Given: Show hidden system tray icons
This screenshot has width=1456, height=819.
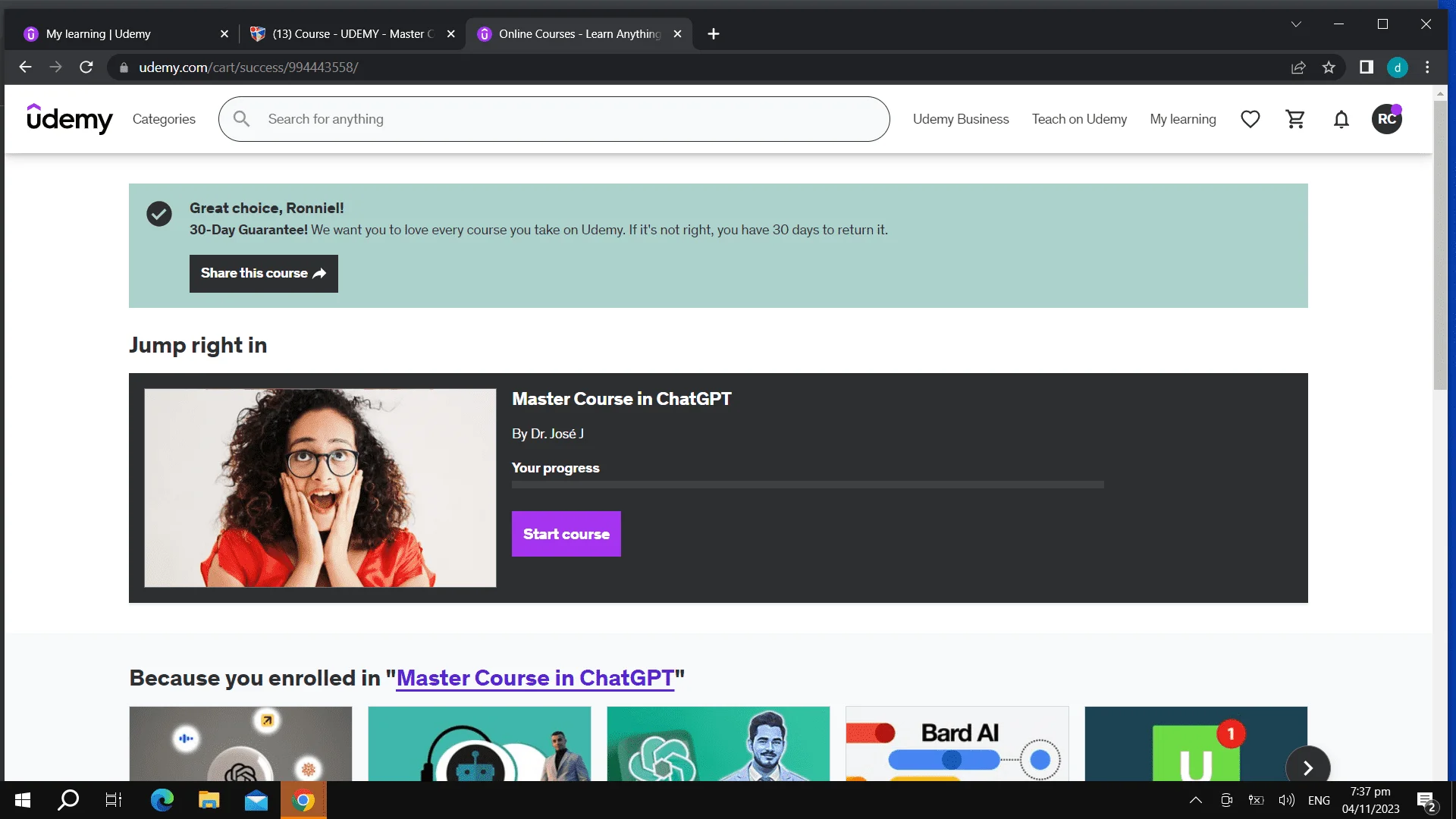Looking at the screenshot, I should (x=1196, y=800).
